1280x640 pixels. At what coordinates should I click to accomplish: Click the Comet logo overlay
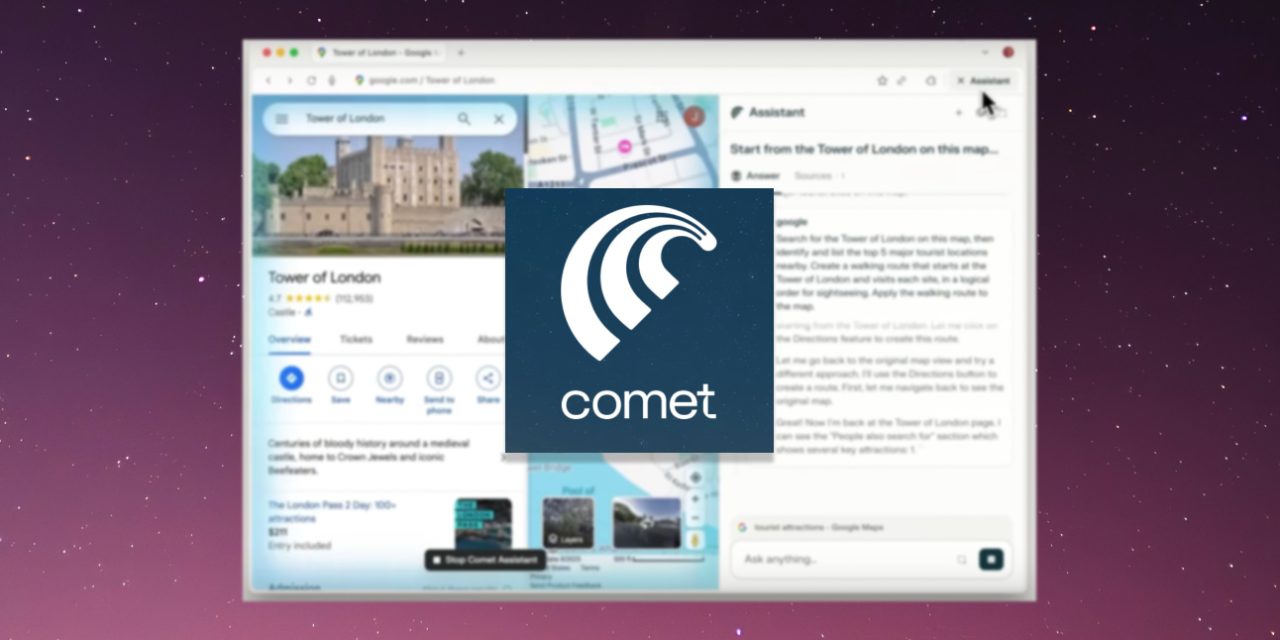coord(639,320)
